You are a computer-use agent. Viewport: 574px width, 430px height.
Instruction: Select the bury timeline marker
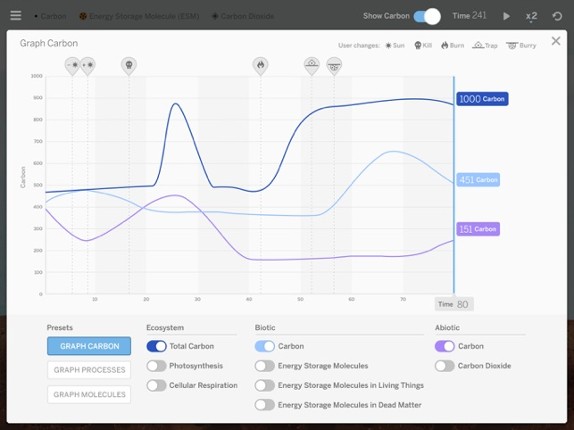(334, 66)
